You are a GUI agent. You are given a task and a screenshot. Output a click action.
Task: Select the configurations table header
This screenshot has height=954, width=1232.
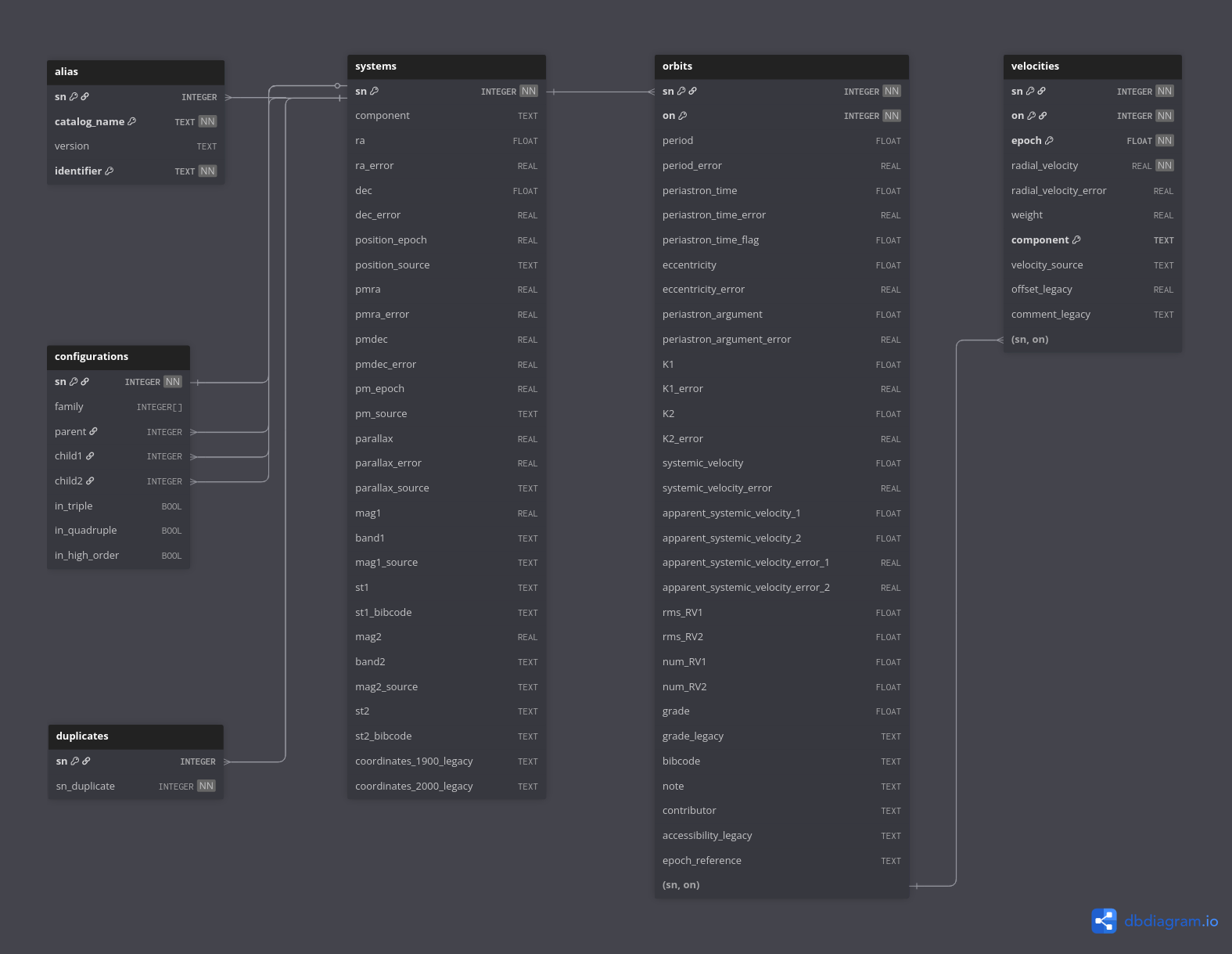pyautogui.click(x=118, y=357)
